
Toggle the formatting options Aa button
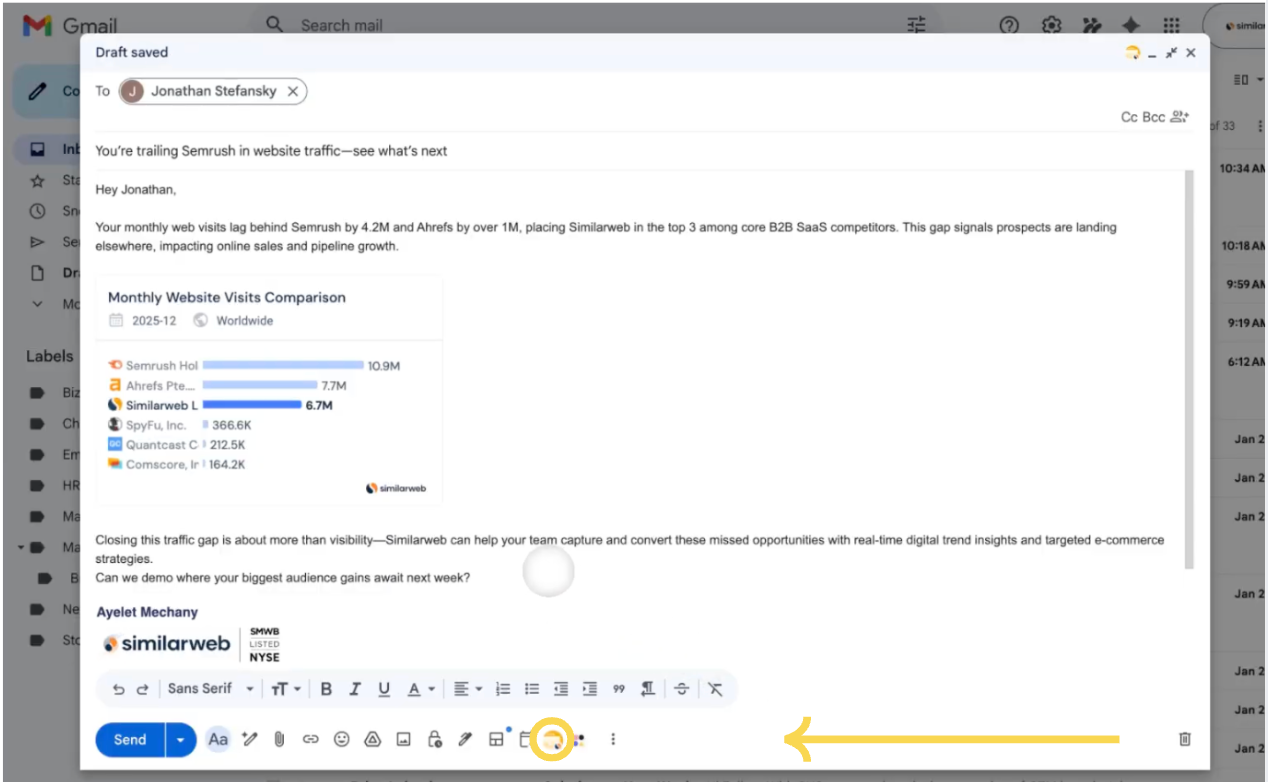(x=218, y=740)
